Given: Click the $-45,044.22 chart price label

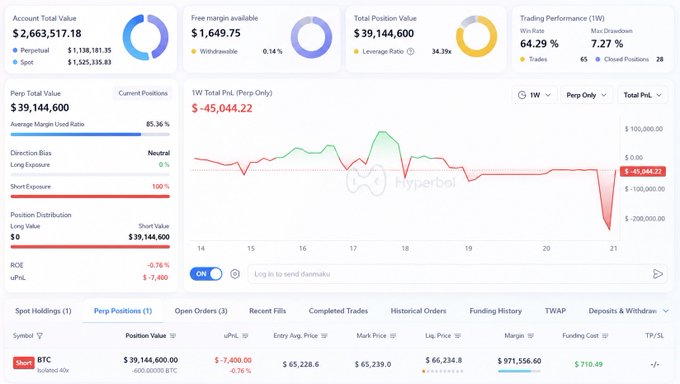Looking at the screenshot, I should [x=643, y=171].
